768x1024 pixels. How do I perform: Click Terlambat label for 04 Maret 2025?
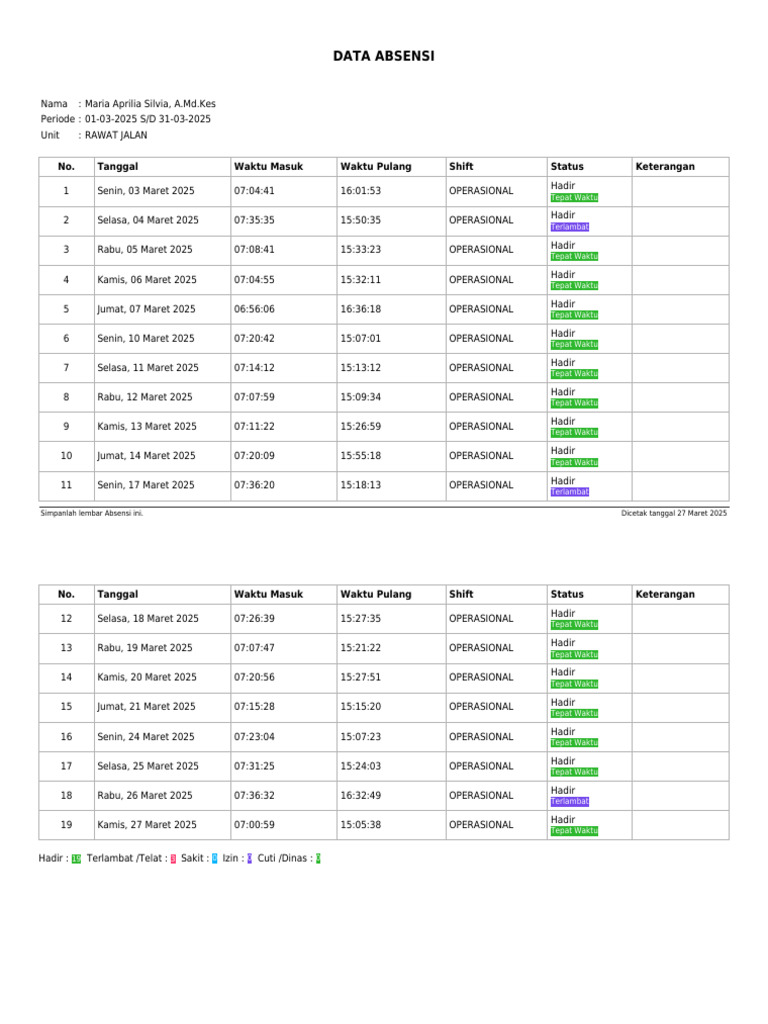(569, 227)
